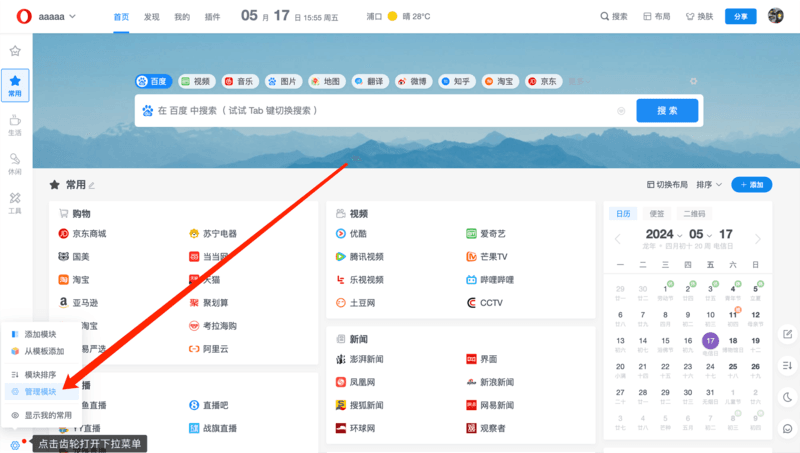This screenshot has width=800, height=453.
Task: Click the sort list icon on right edge
Action: pos(788,366)
